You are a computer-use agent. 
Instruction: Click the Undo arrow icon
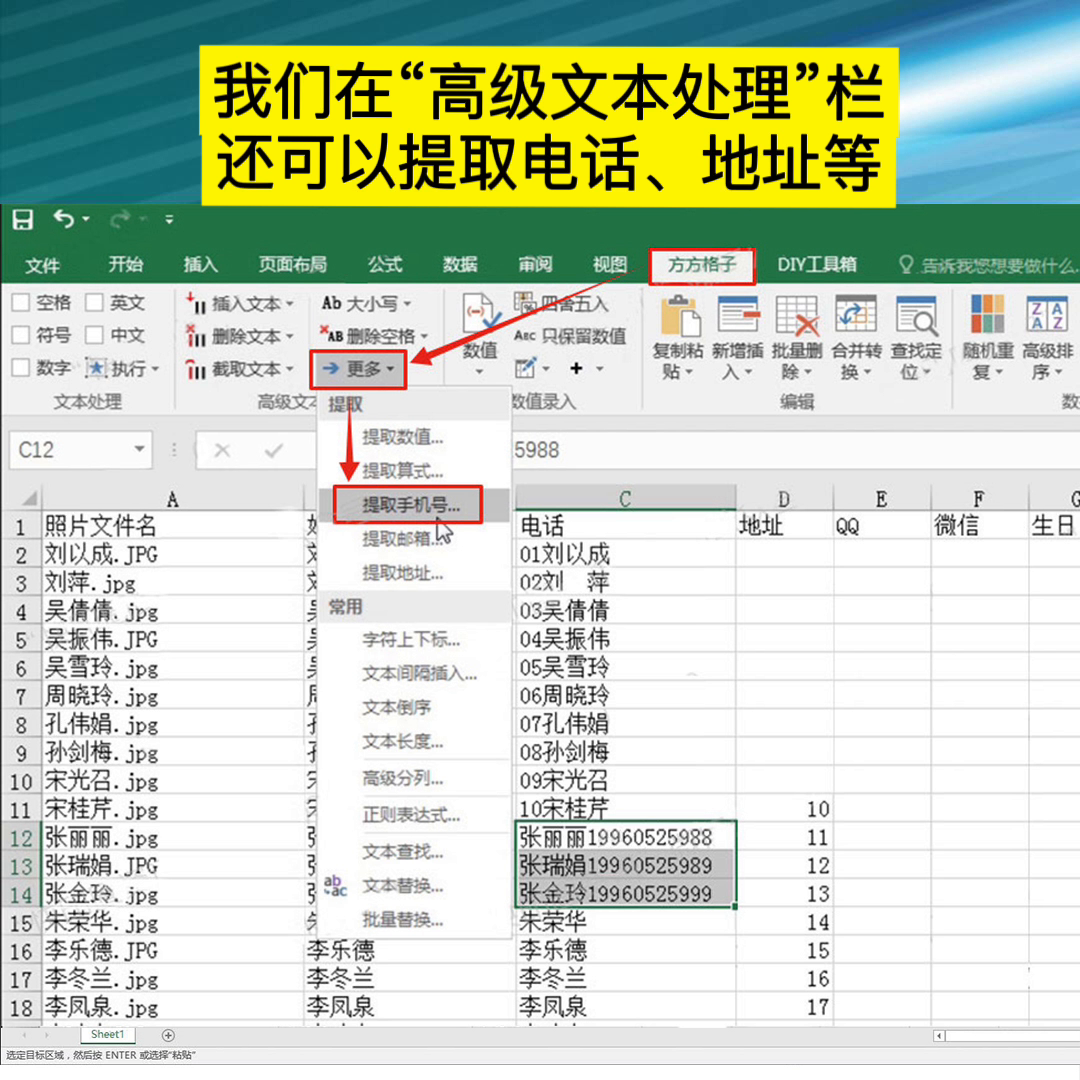click(64, 219)
